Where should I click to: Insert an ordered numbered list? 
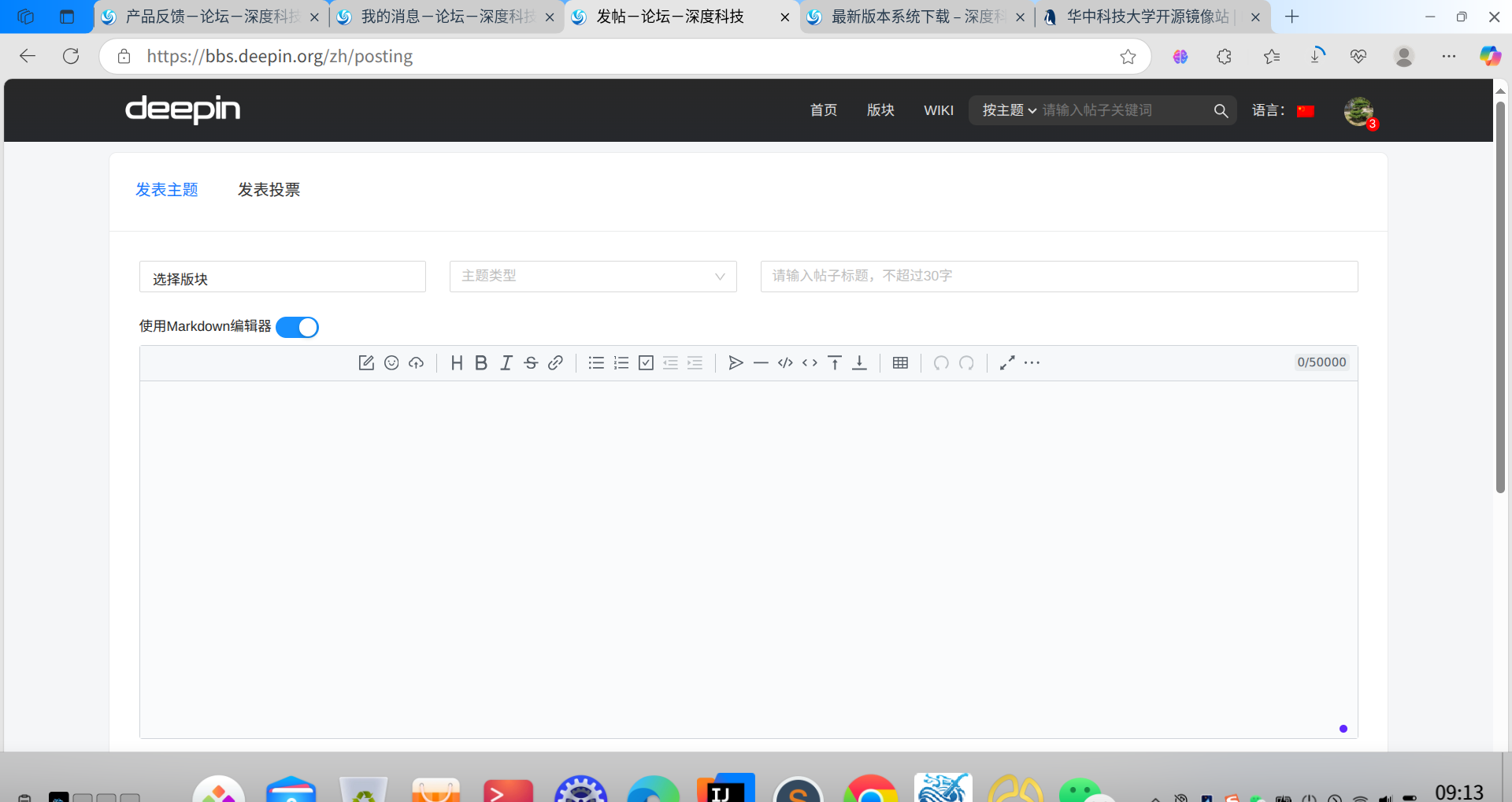click(x=621, y=362)
